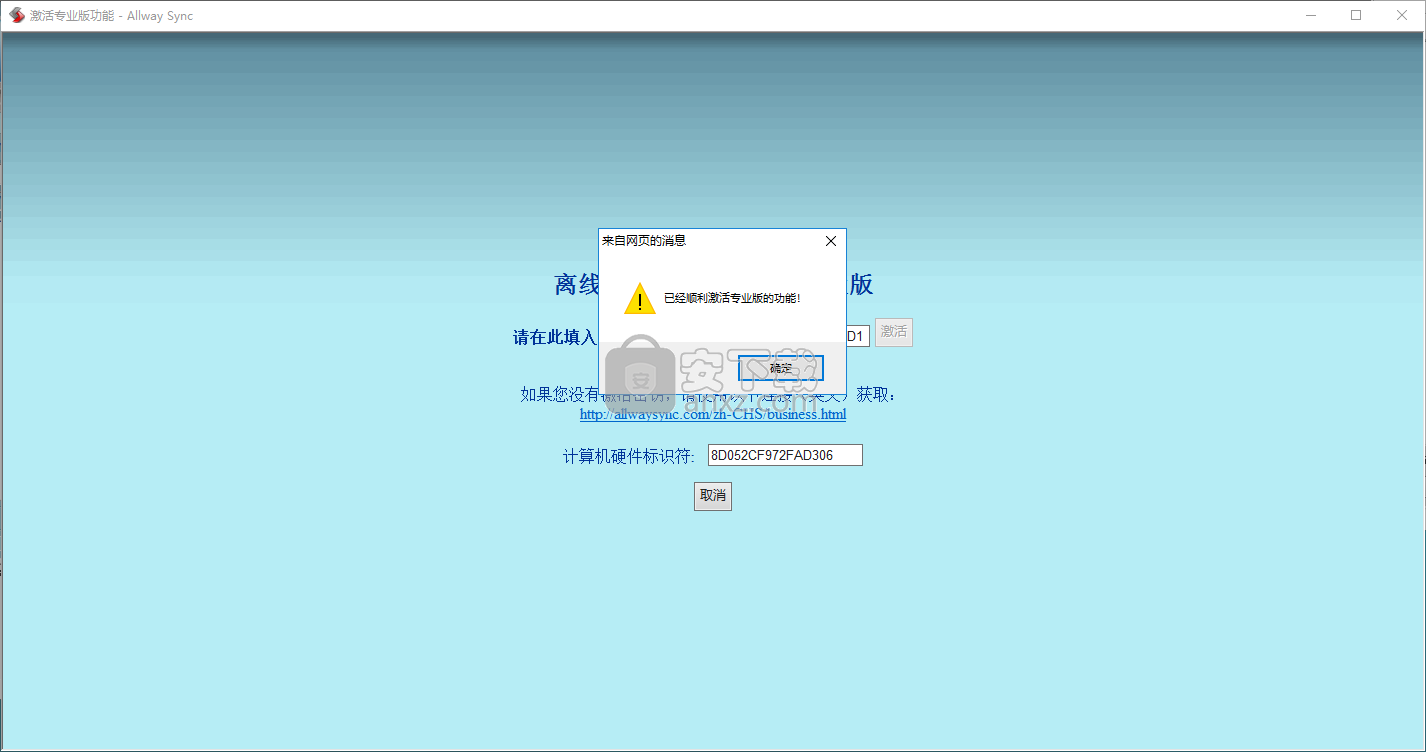Open the allwaysync.com business.html link

tap(713, 414)
